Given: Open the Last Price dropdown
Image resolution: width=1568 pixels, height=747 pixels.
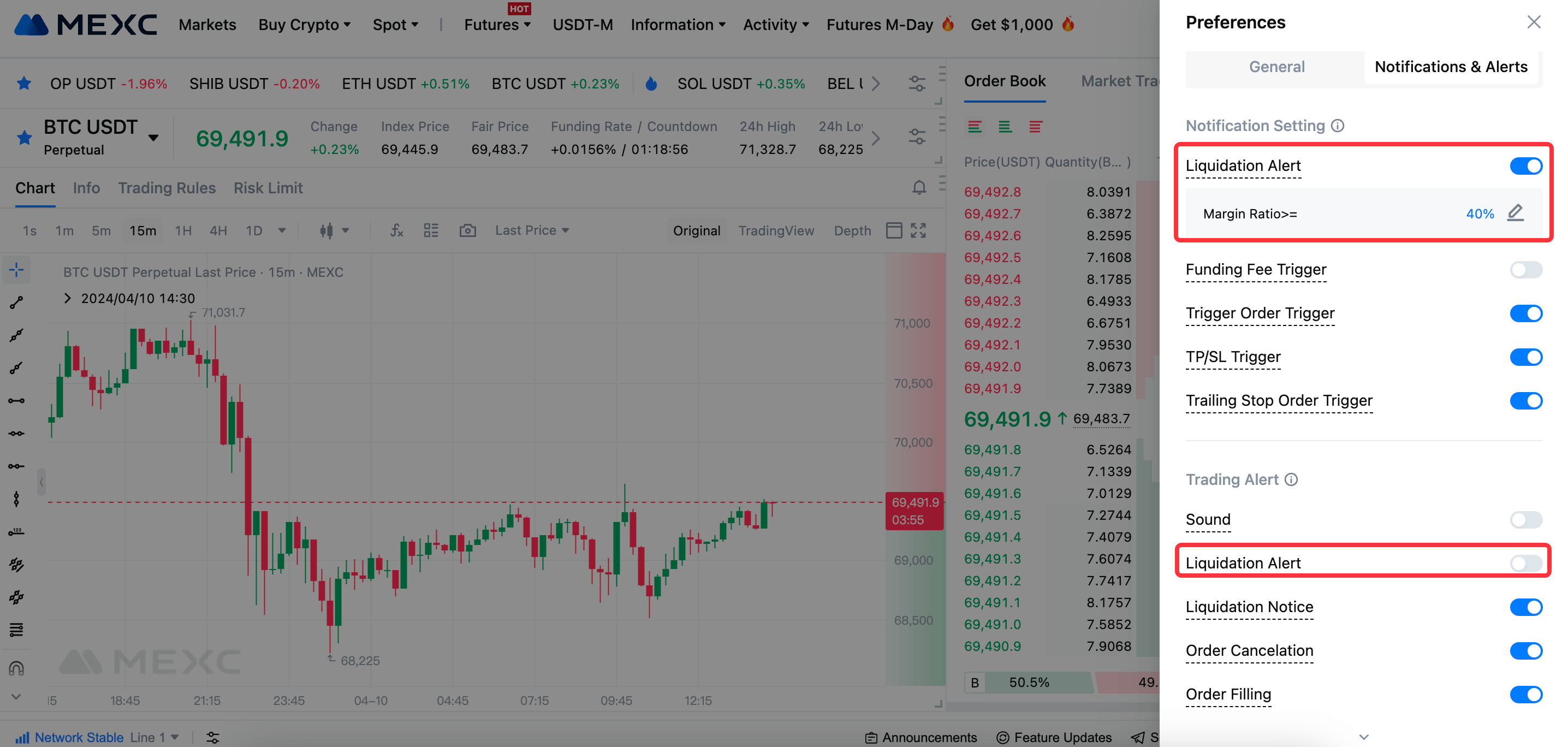Looking at the screenshot, I should point(531,230).
